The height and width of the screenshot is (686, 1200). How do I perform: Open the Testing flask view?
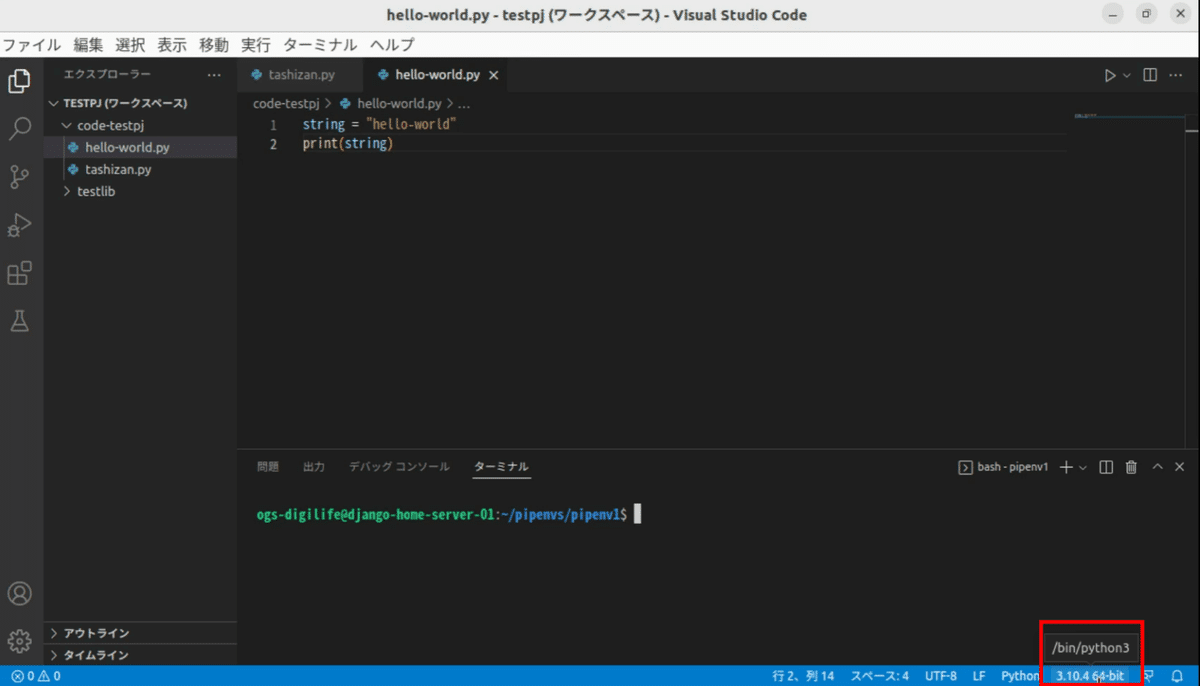[19, 321]
